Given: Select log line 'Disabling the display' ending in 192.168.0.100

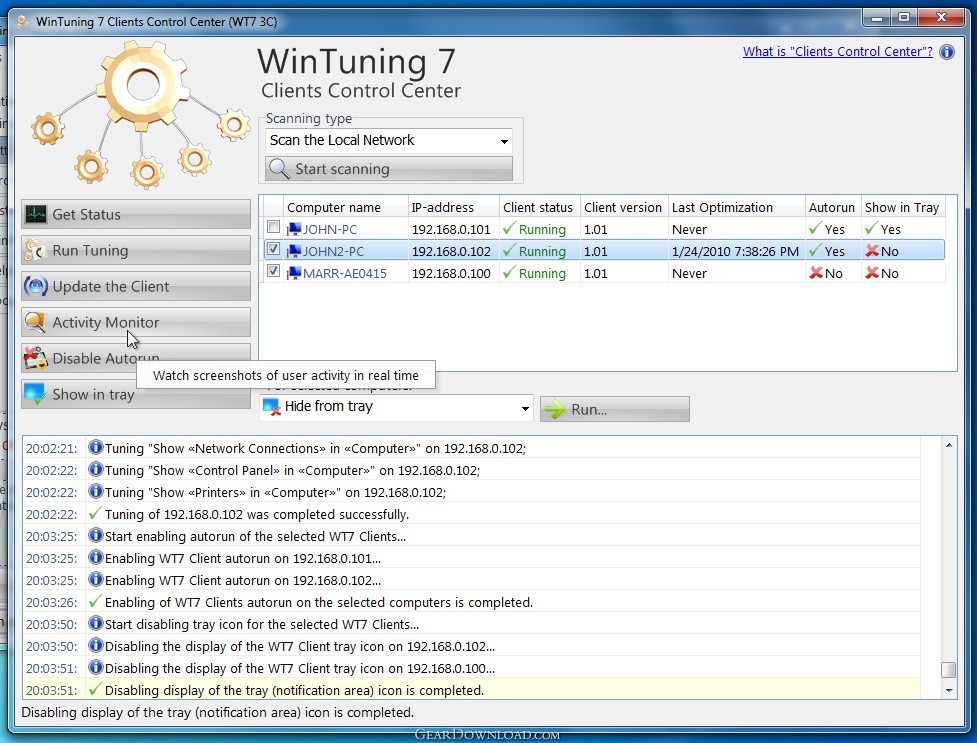Looking at the screenshot, I should 472,668.
